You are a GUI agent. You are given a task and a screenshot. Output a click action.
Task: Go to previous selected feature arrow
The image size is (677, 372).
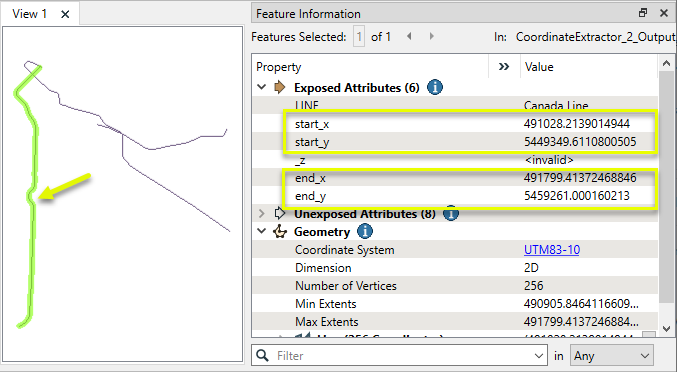409,37
